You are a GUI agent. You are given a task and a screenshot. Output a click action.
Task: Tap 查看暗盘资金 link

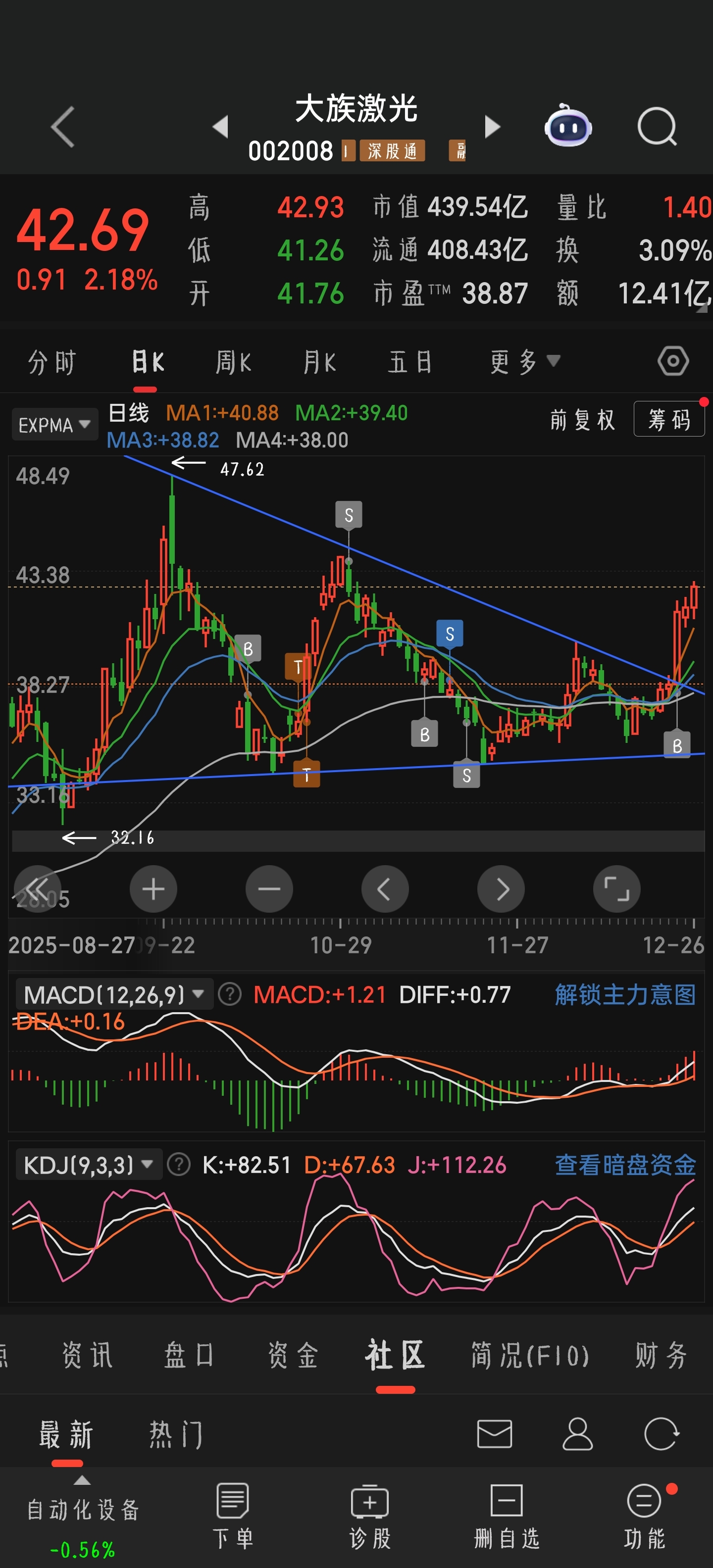click(625, 1165)
